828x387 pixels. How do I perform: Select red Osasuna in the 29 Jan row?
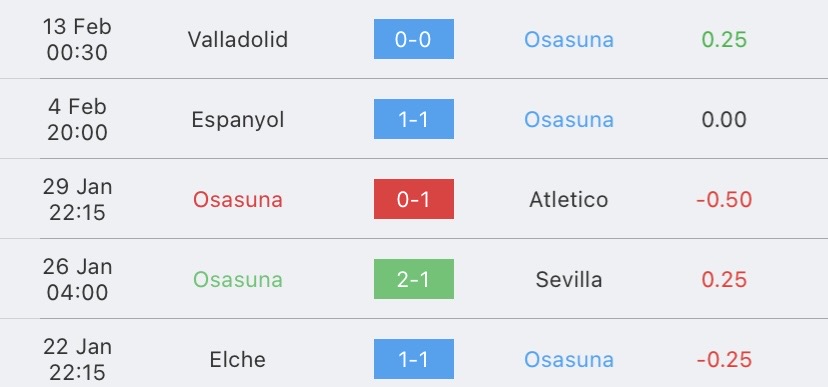point(238,200)
